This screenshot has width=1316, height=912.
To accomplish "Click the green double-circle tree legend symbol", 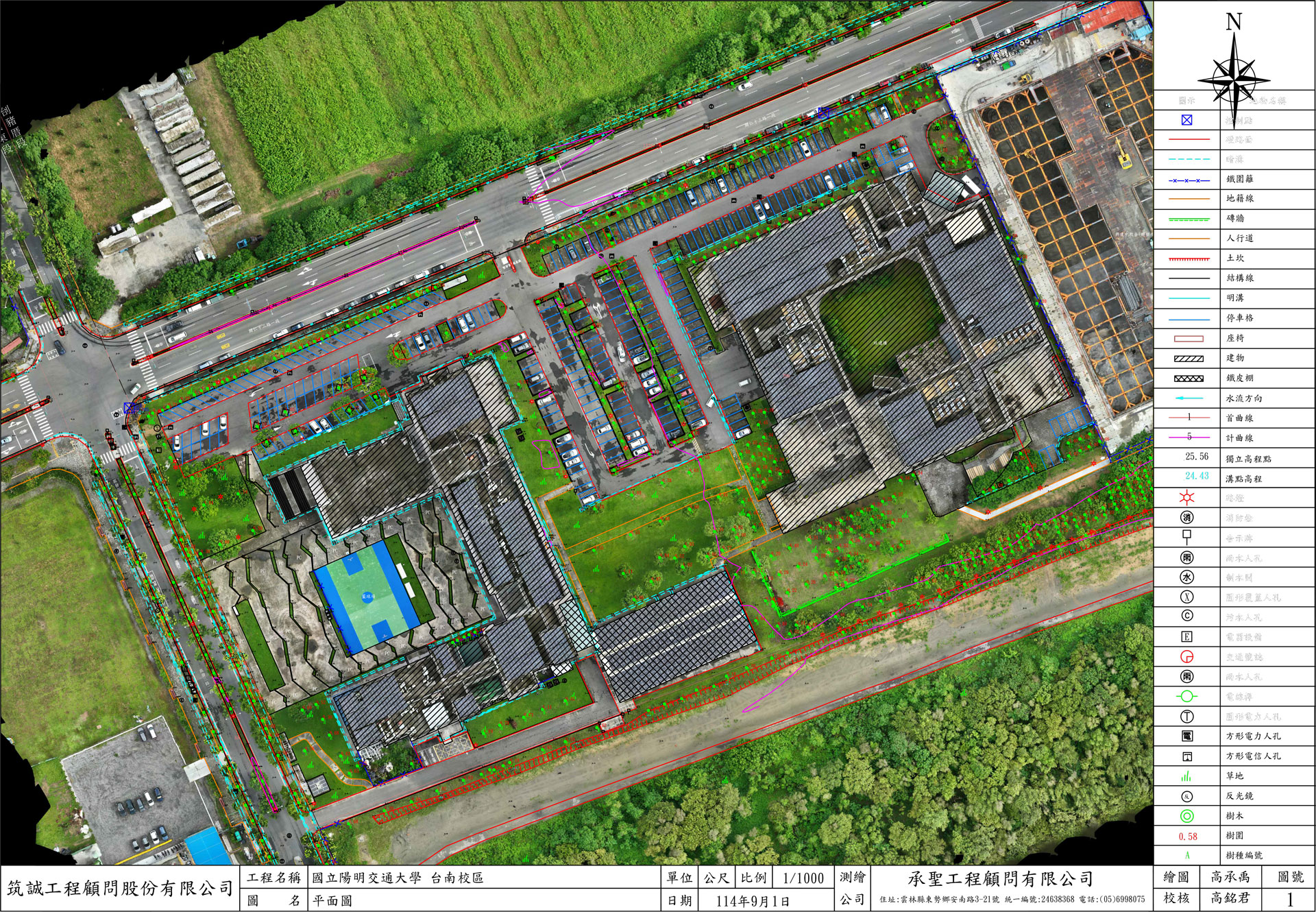I will click(1187, 816).
